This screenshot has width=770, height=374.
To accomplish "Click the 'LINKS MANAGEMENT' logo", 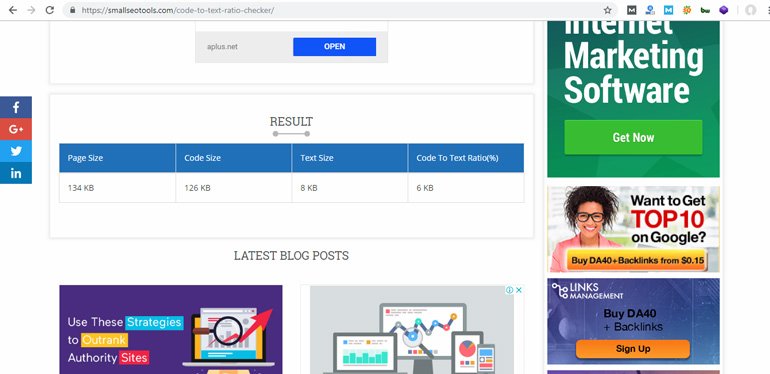I will click(587, 291).
